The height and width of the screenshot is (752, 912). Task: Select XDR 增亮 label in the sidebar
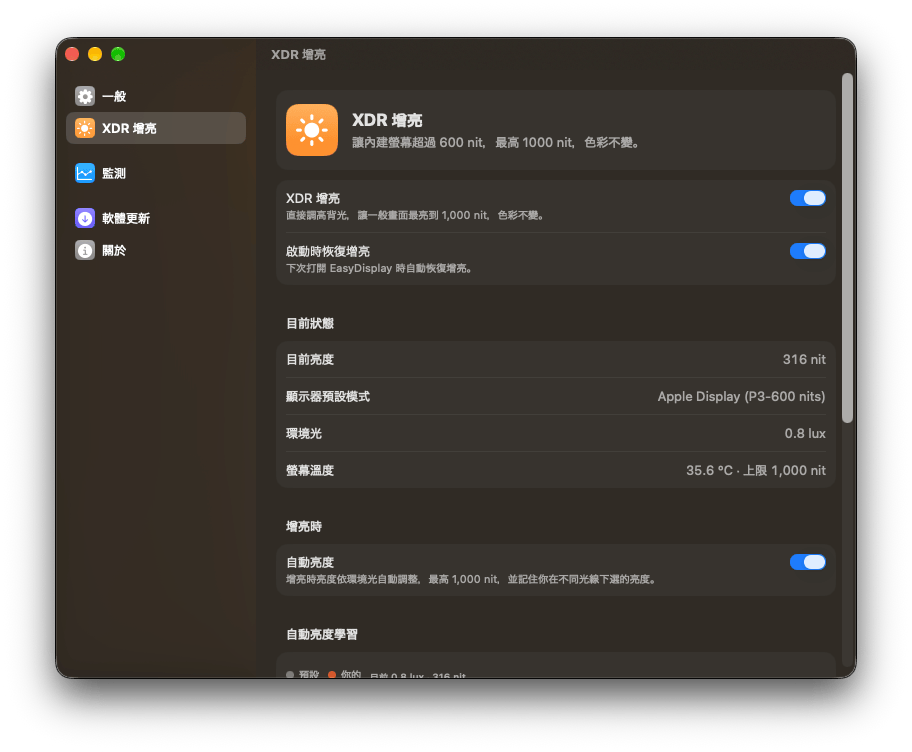click(x=129, y=128)
